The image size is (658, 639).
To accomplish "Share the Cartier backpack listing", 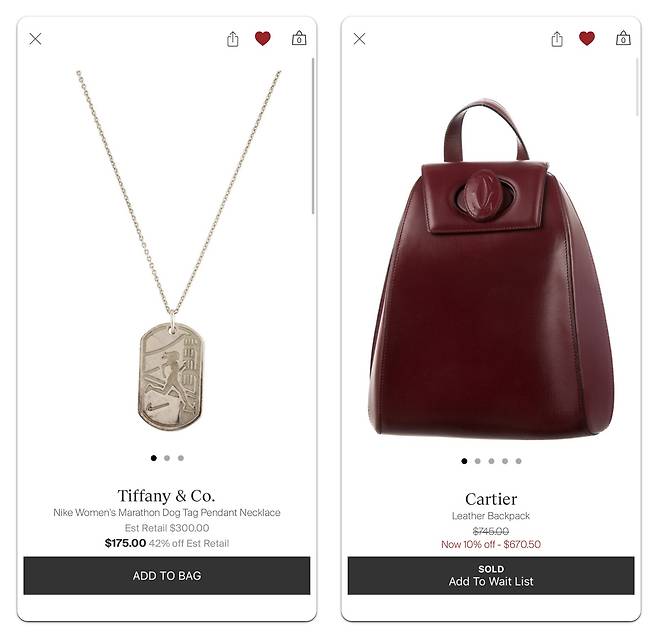I will 557,39.
